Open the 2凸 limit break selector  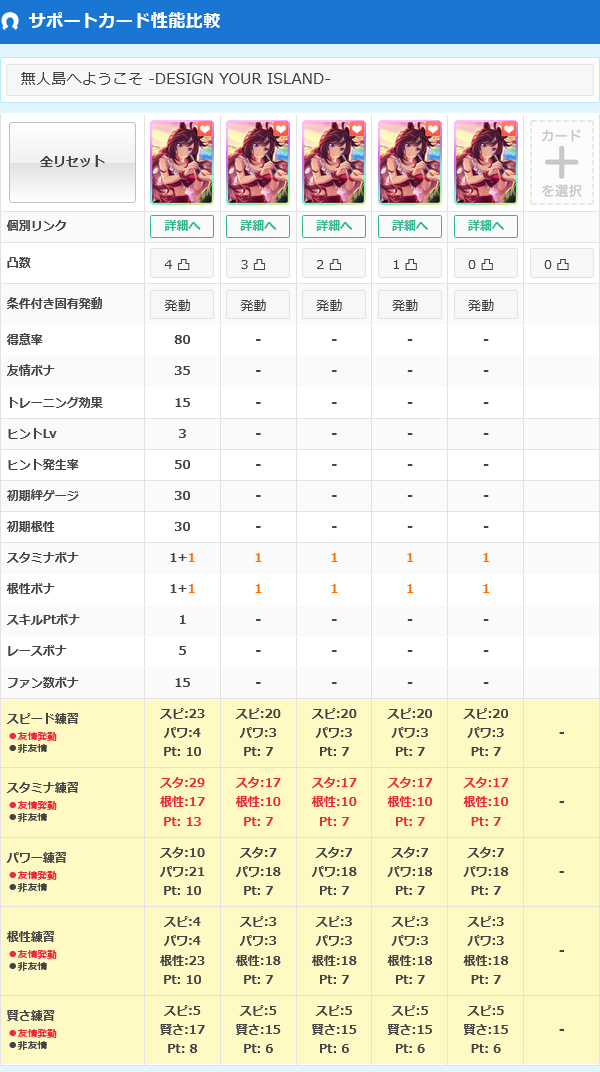333,263
